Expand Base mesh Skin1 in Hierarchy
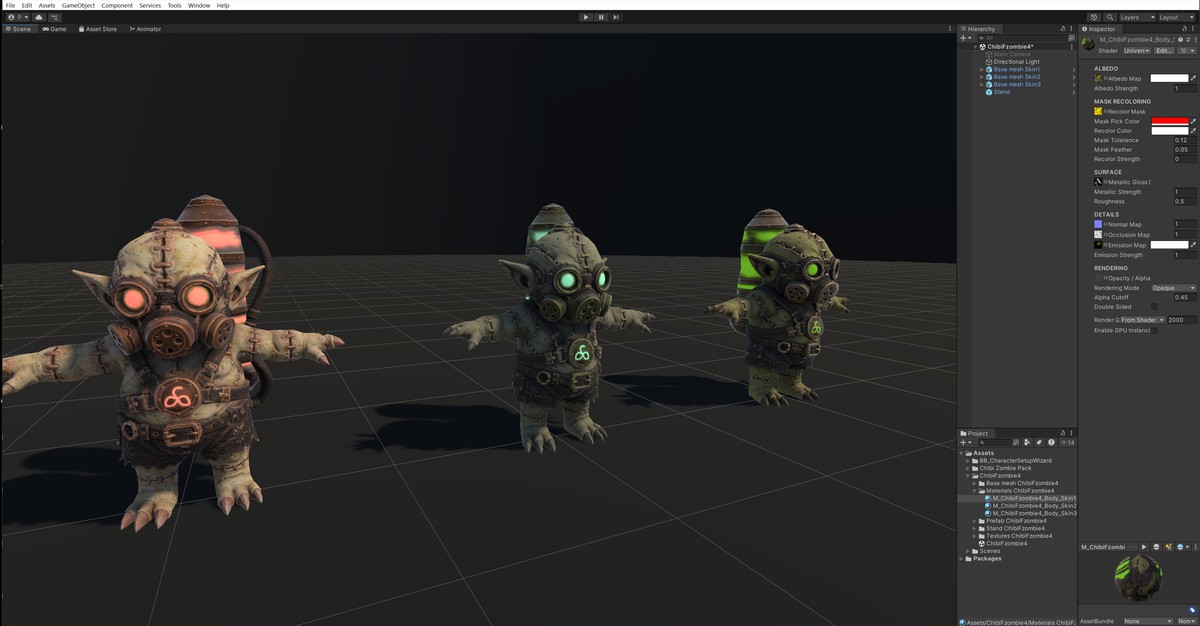This screenshot has width=1200, height=626. (982, 69)
